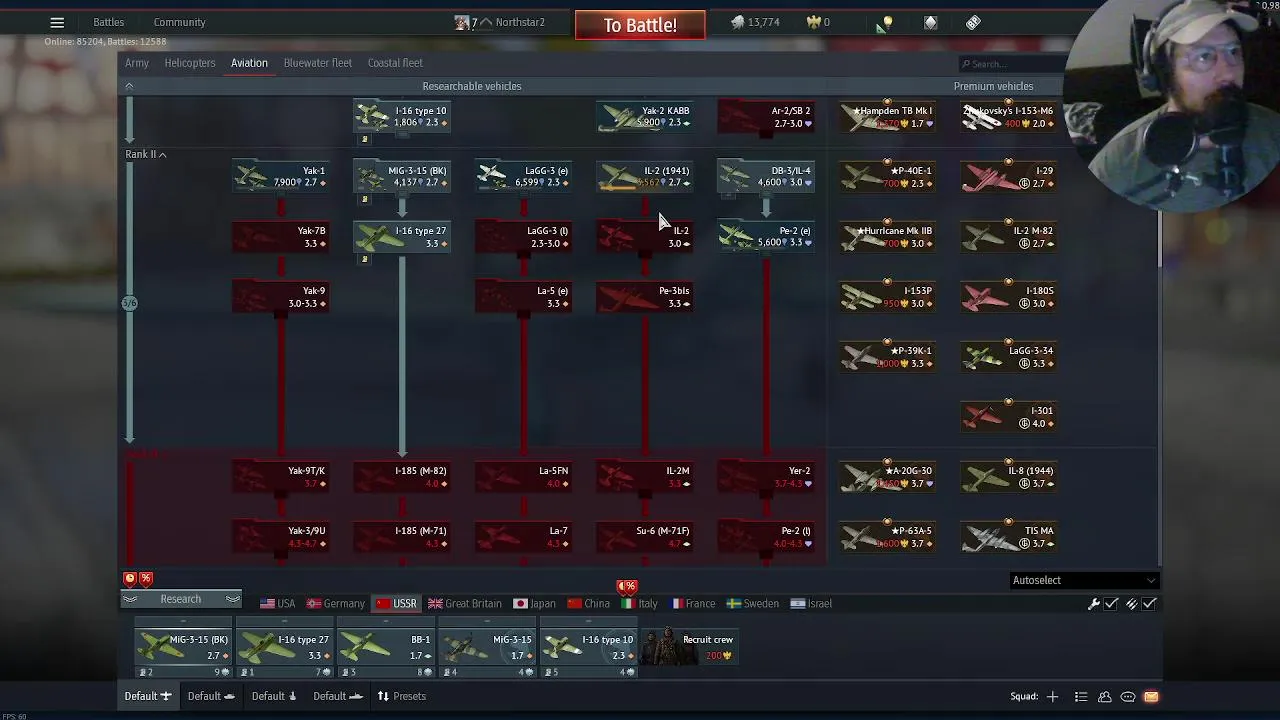Click the To Battle! button
The width and height of the screenshot is (1280, 720).
(x=640, y=25)
